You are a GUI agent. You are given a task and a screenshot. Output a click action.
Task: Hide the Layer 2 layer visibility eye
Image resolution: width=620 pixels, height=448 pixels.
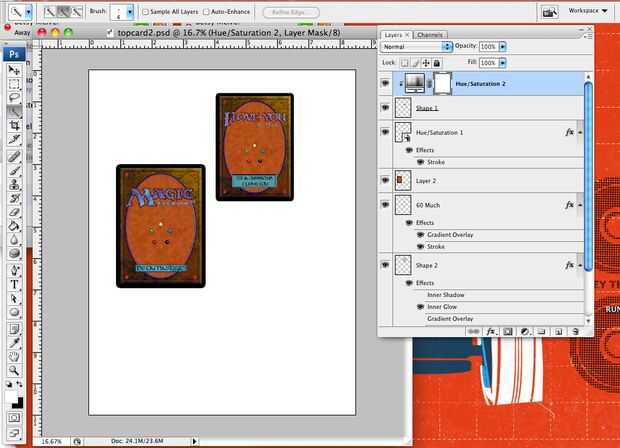pos(386,180)
